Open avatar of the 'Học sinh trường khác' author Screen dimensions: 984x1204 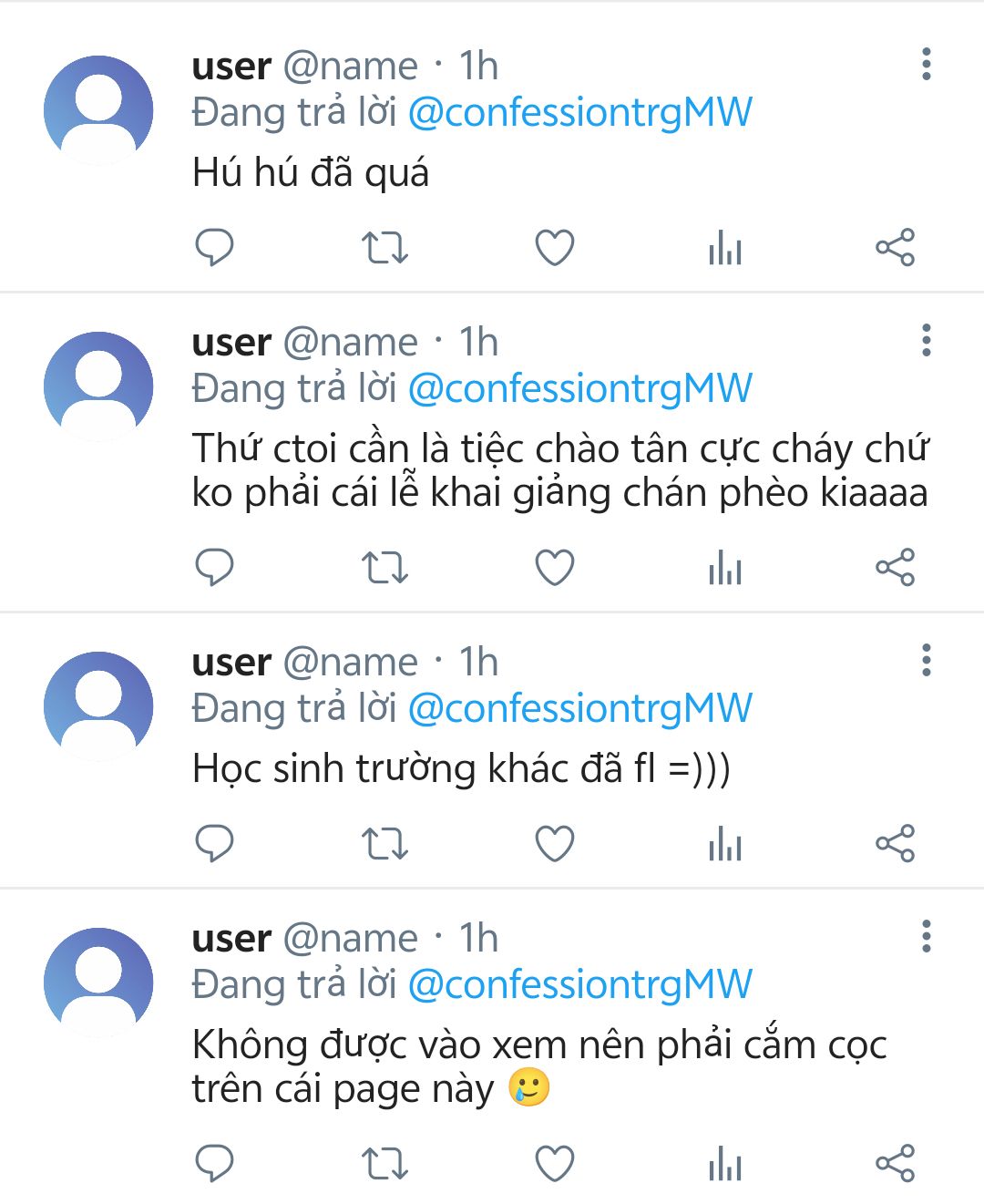[98, 705]
